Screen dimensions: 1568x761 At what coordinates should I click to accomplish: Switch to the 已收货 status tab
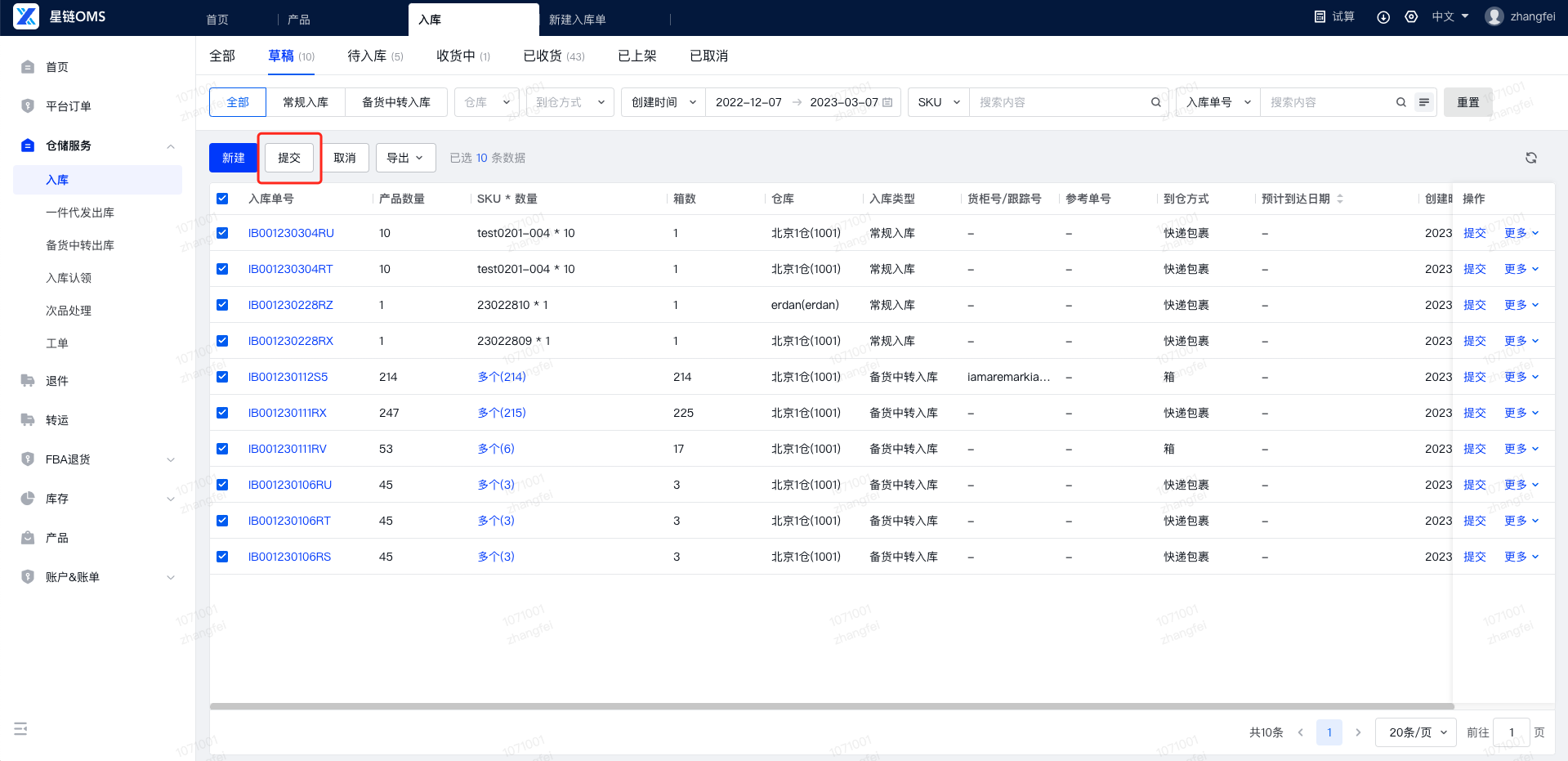pos(554,56)
